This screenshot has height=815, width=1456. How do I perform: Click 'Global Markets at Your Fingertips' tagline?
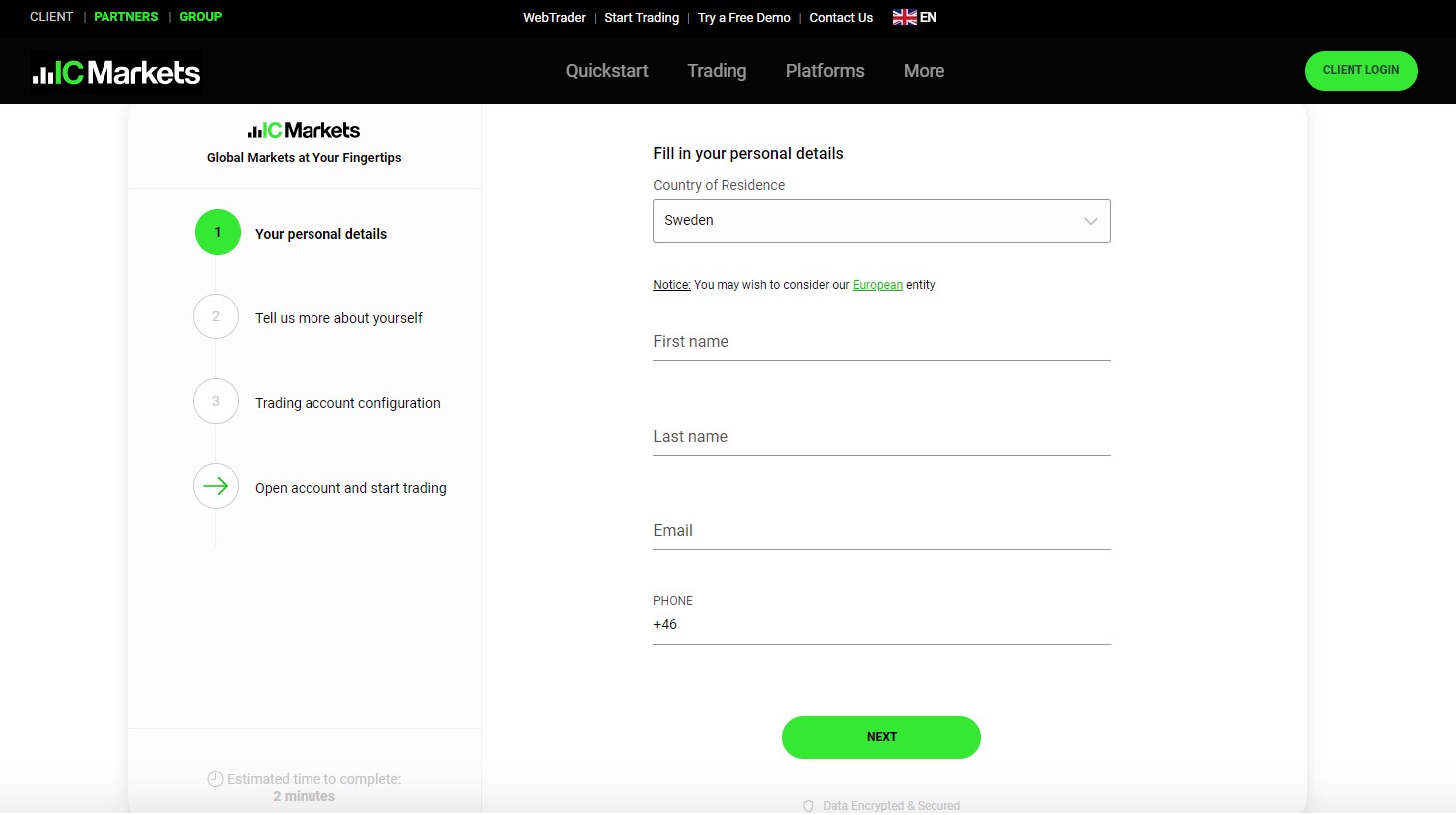[304, 158]
